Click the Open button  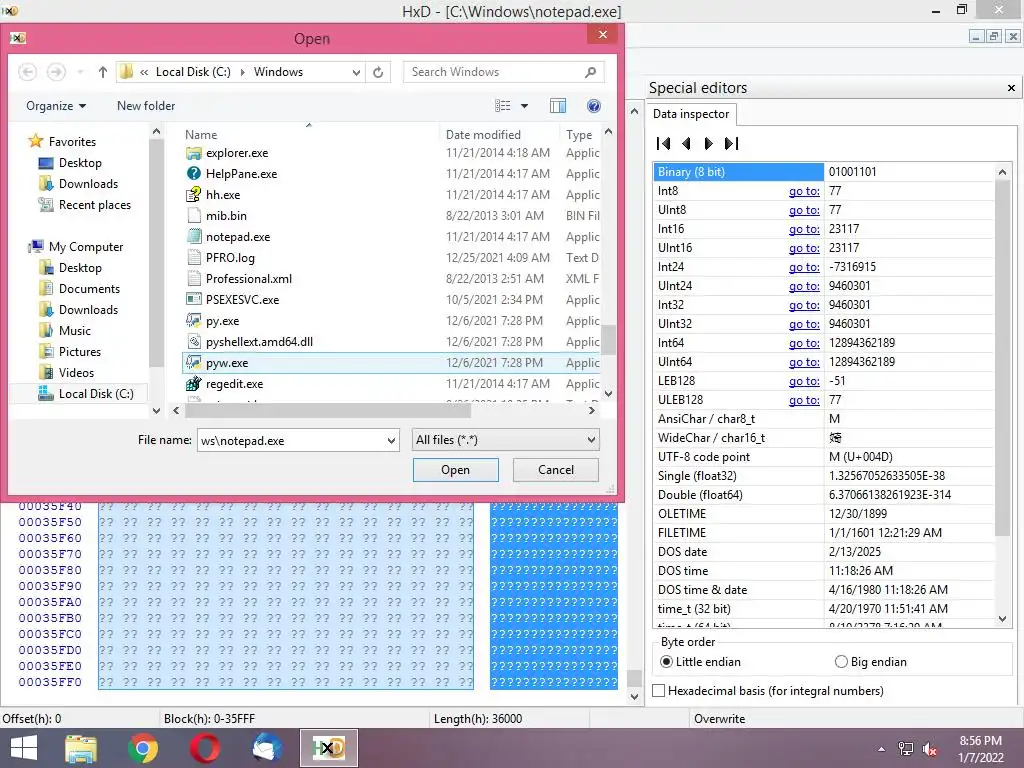click(455, 470)
